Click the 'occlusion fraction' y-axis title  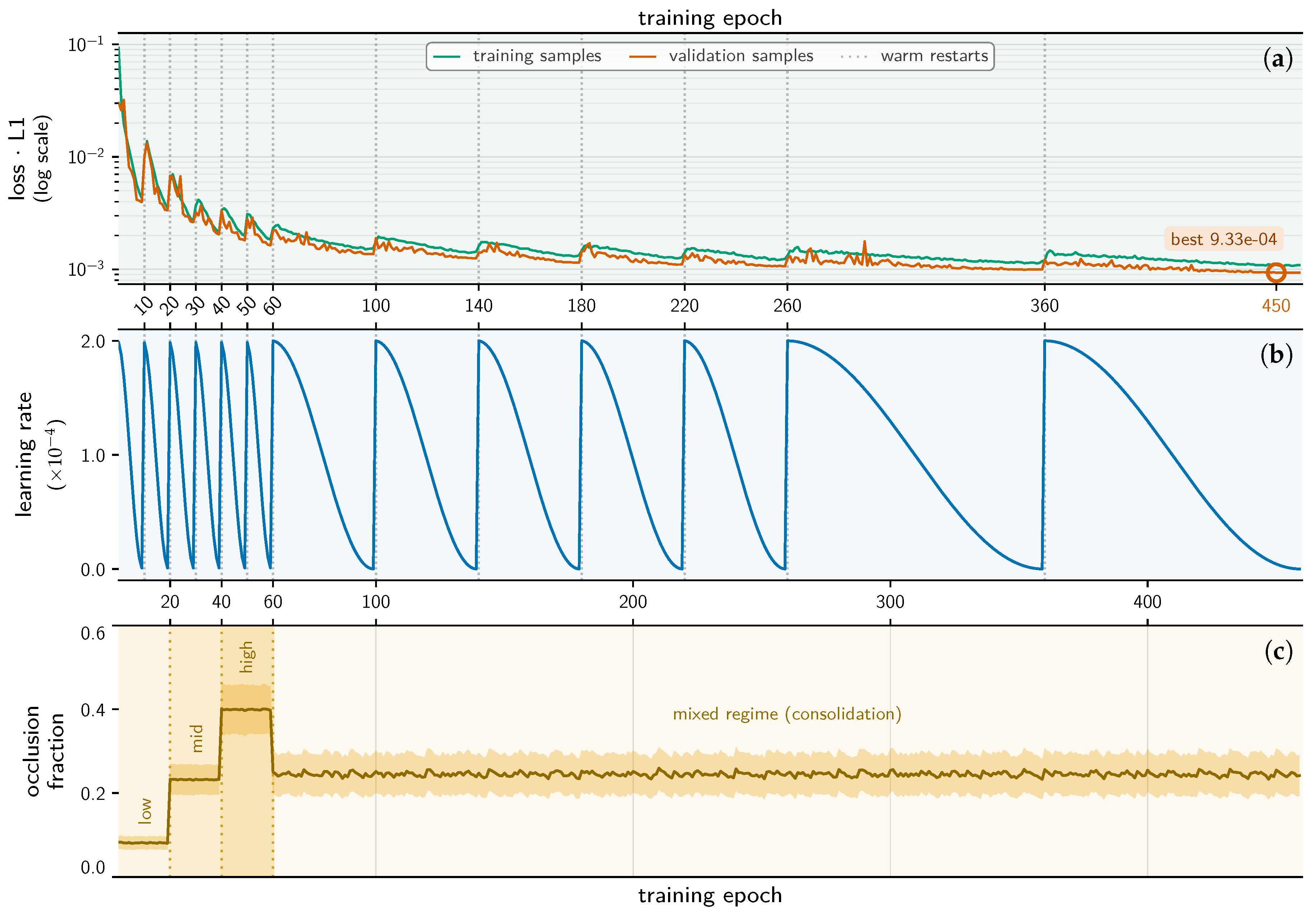point(45,751)
